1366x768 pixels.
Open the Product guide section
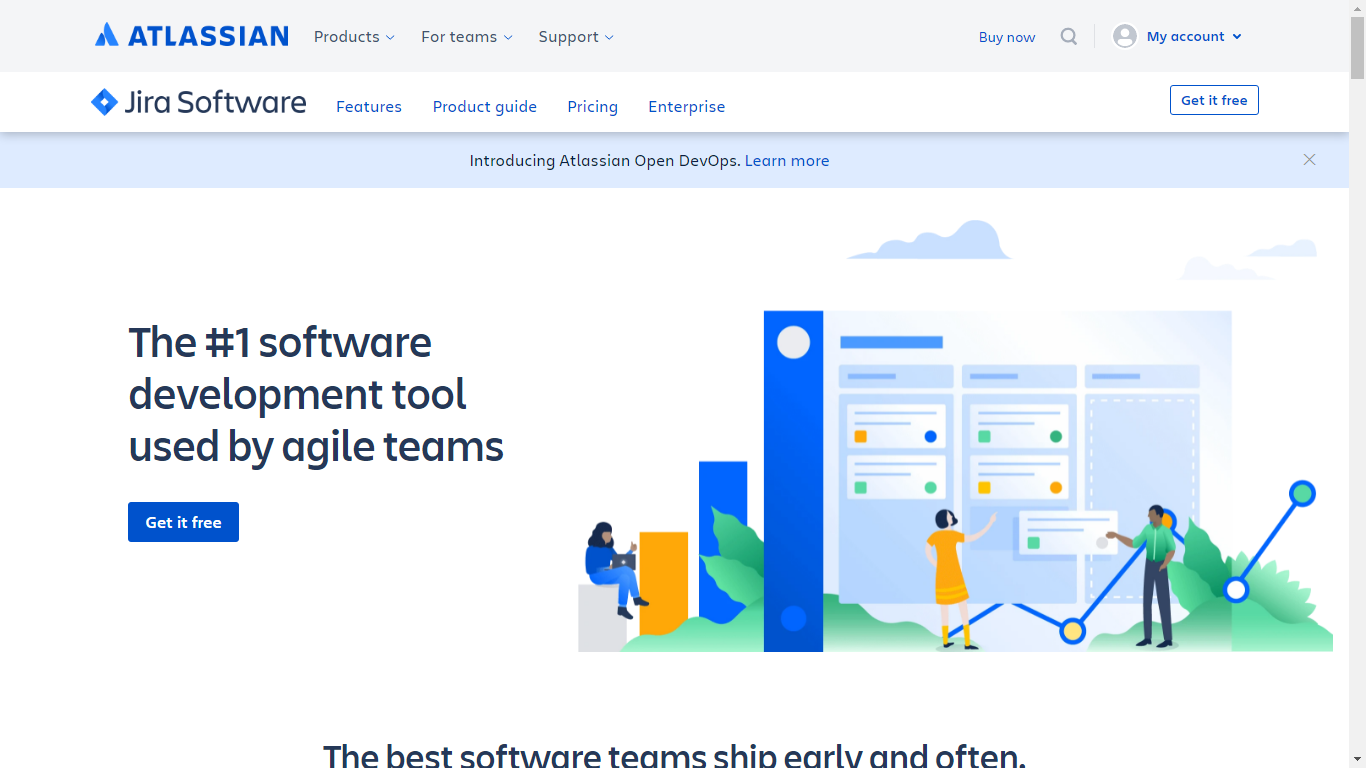coord(484,106)
